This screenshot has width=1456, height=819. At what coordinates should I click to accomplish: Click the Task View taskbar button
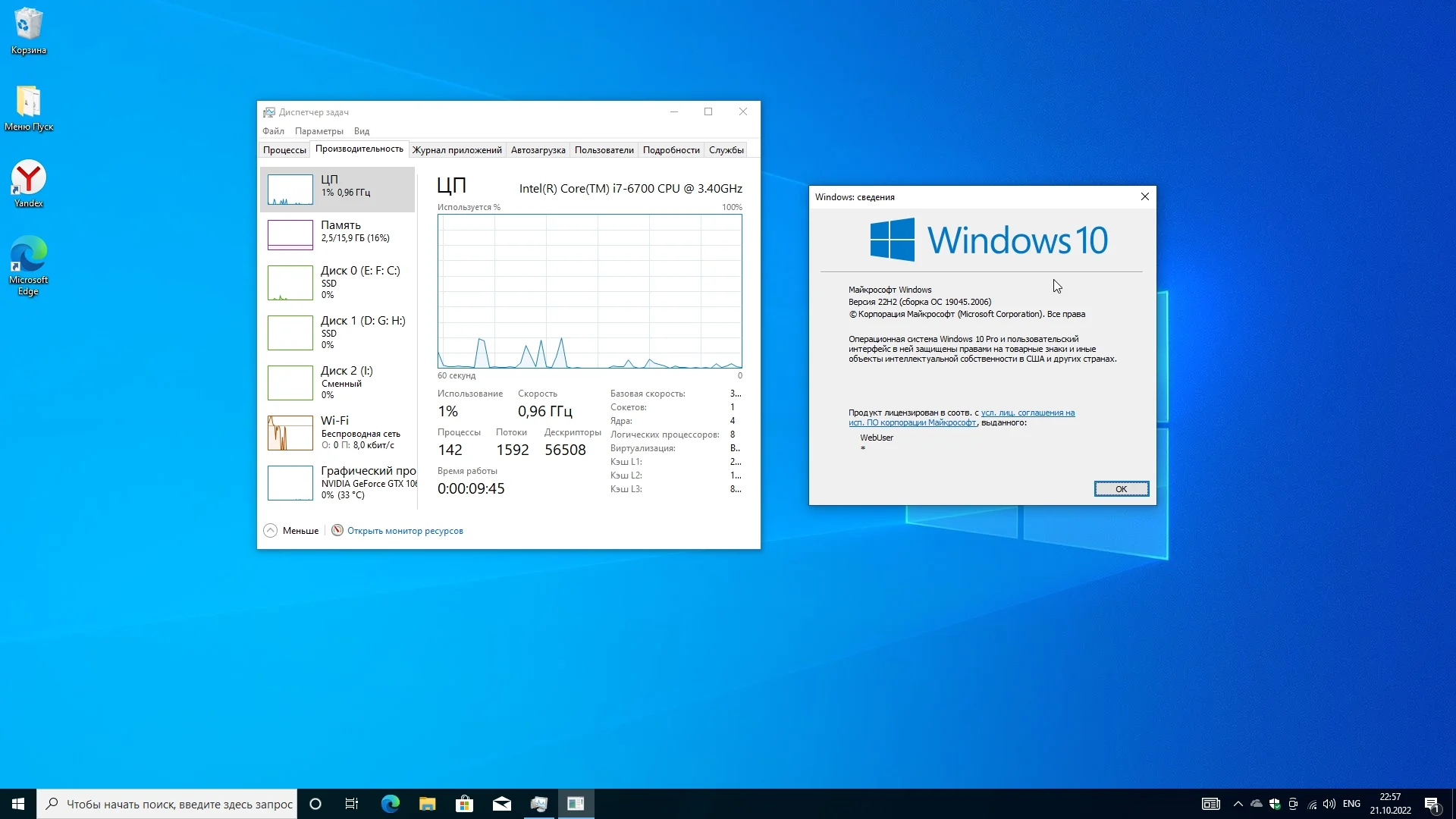point(352,804)
